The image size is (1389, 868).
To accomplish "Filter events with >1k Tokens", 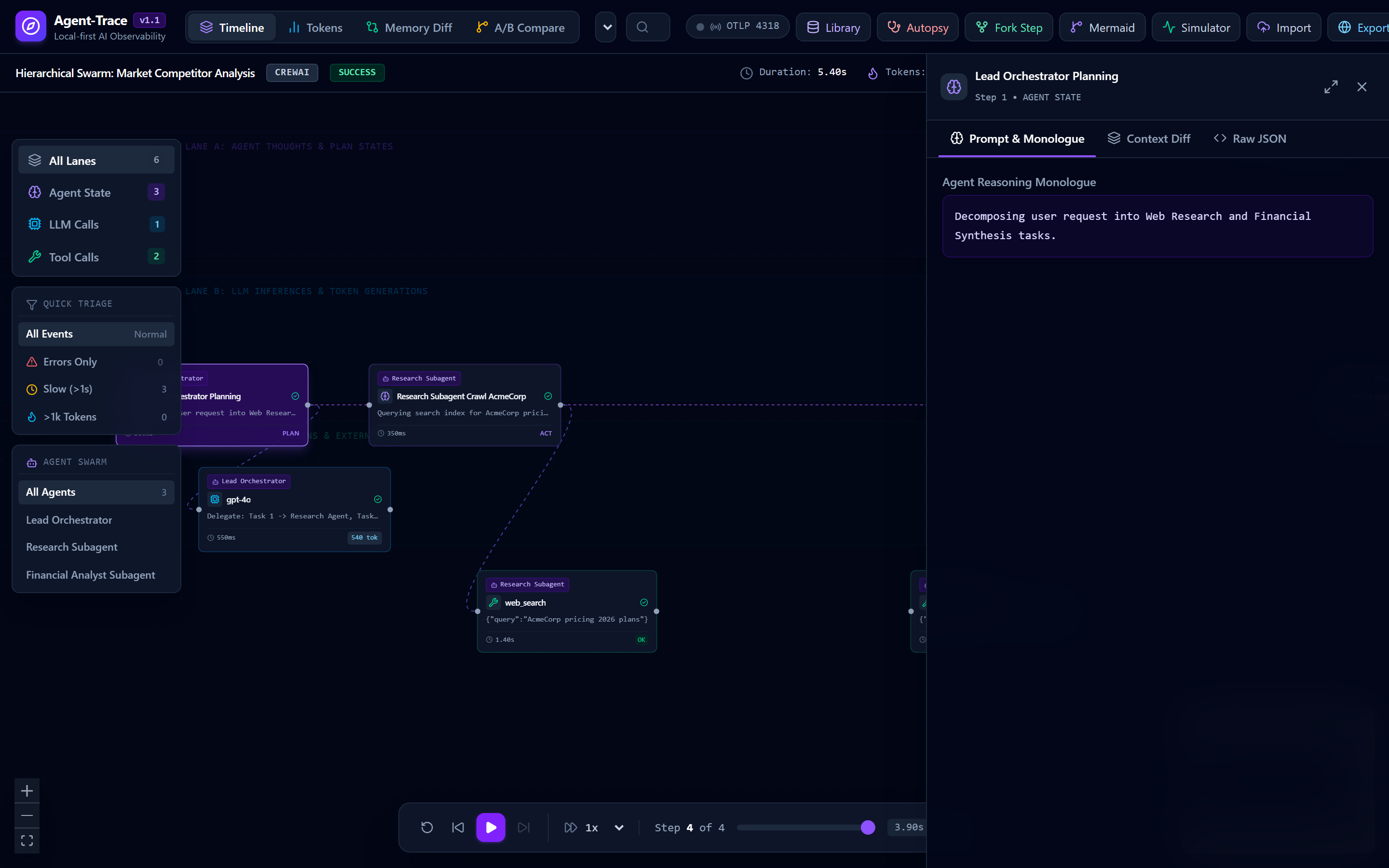I will point(96,417).
